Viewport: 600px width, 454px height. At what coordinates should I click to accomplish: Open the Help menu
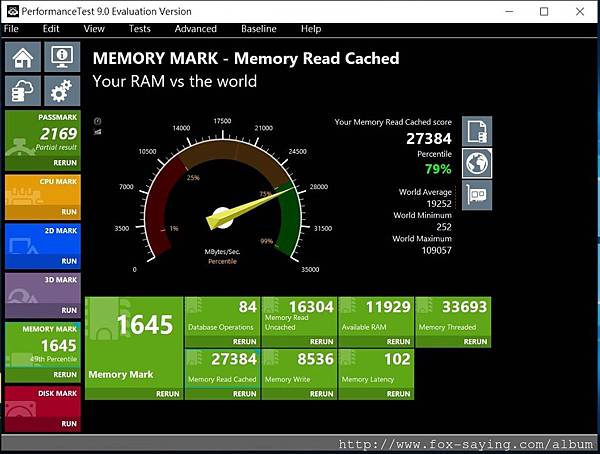click(311, 29)
